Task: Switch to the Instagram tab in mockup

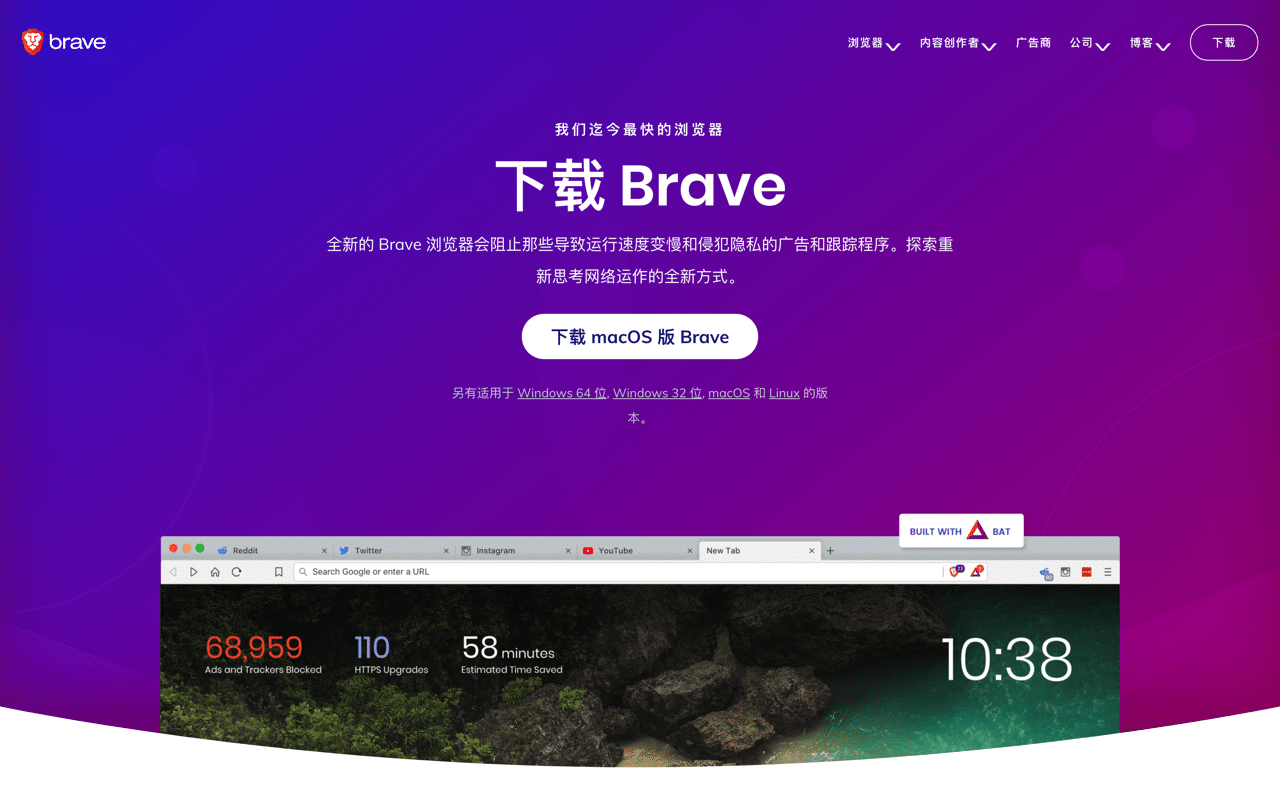Action: [x=516, y=550]
